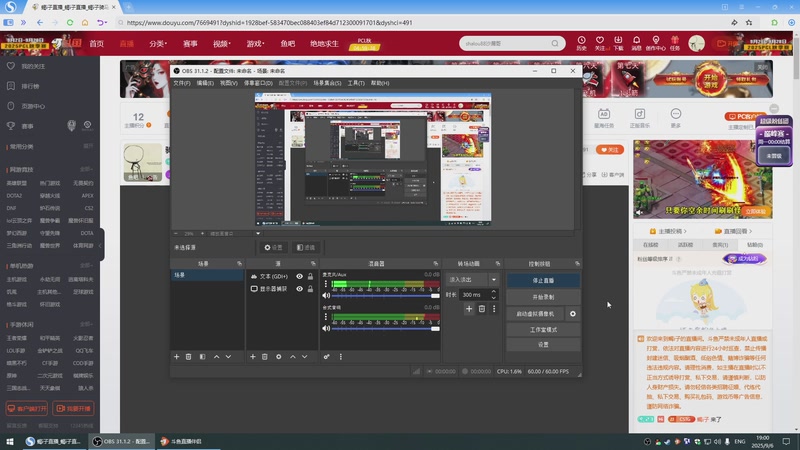Open the 文件(F) menu in OBS
This screenshot has width=800, height=450.
[x=182, y=83]
